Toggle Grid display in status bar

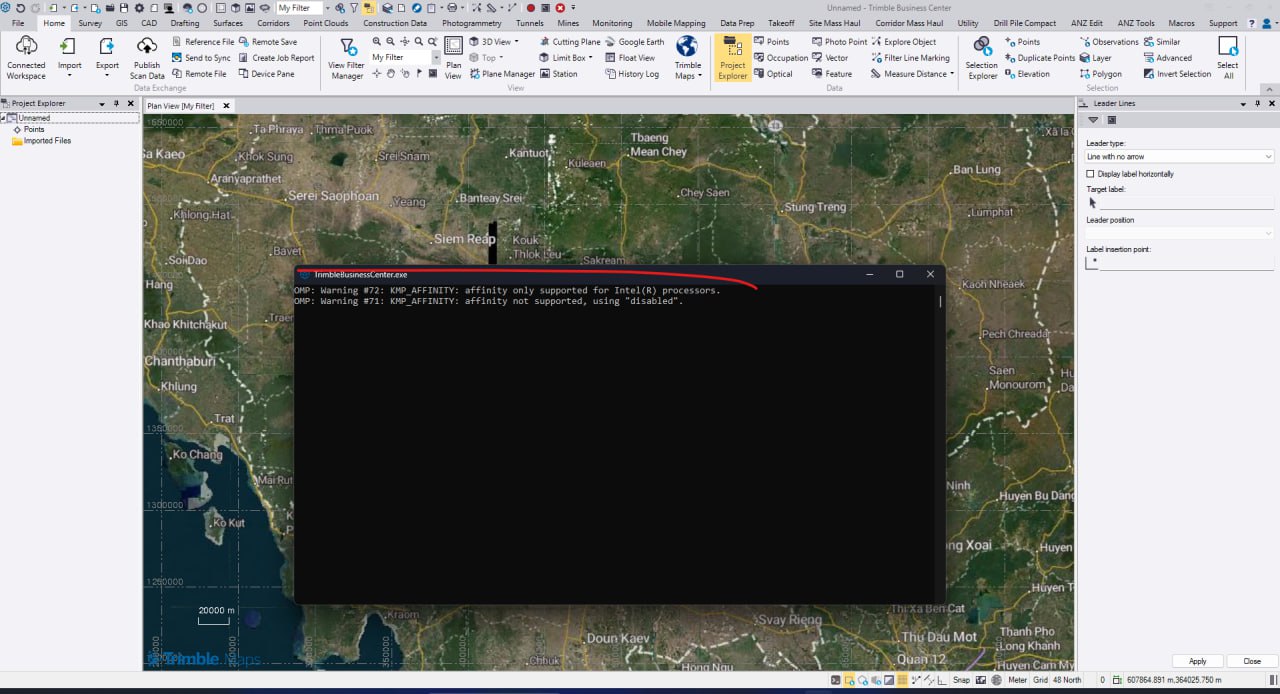coord(1040,680)
